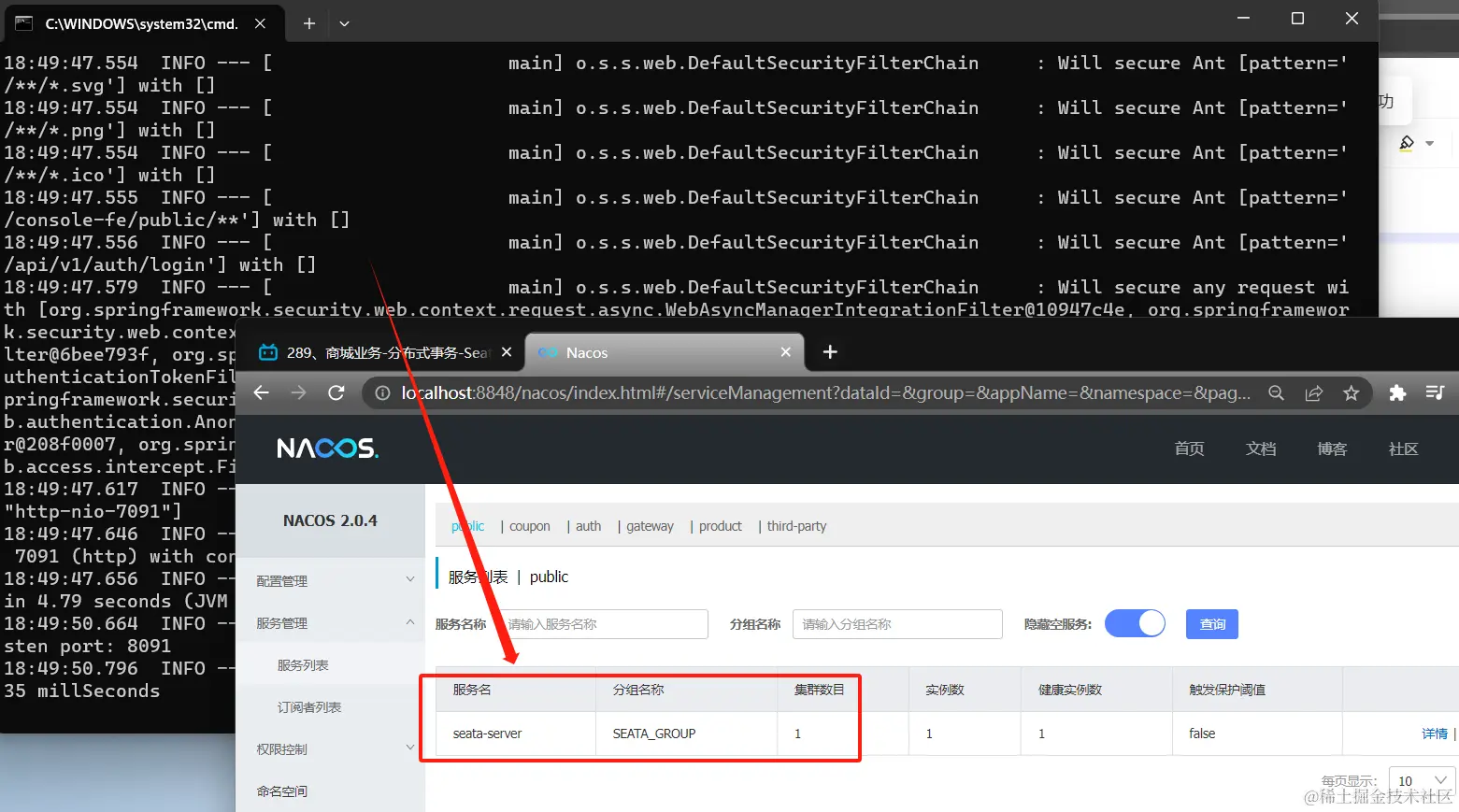
Task: Bookmark this page with star icon
Action: coord(1352,393)
